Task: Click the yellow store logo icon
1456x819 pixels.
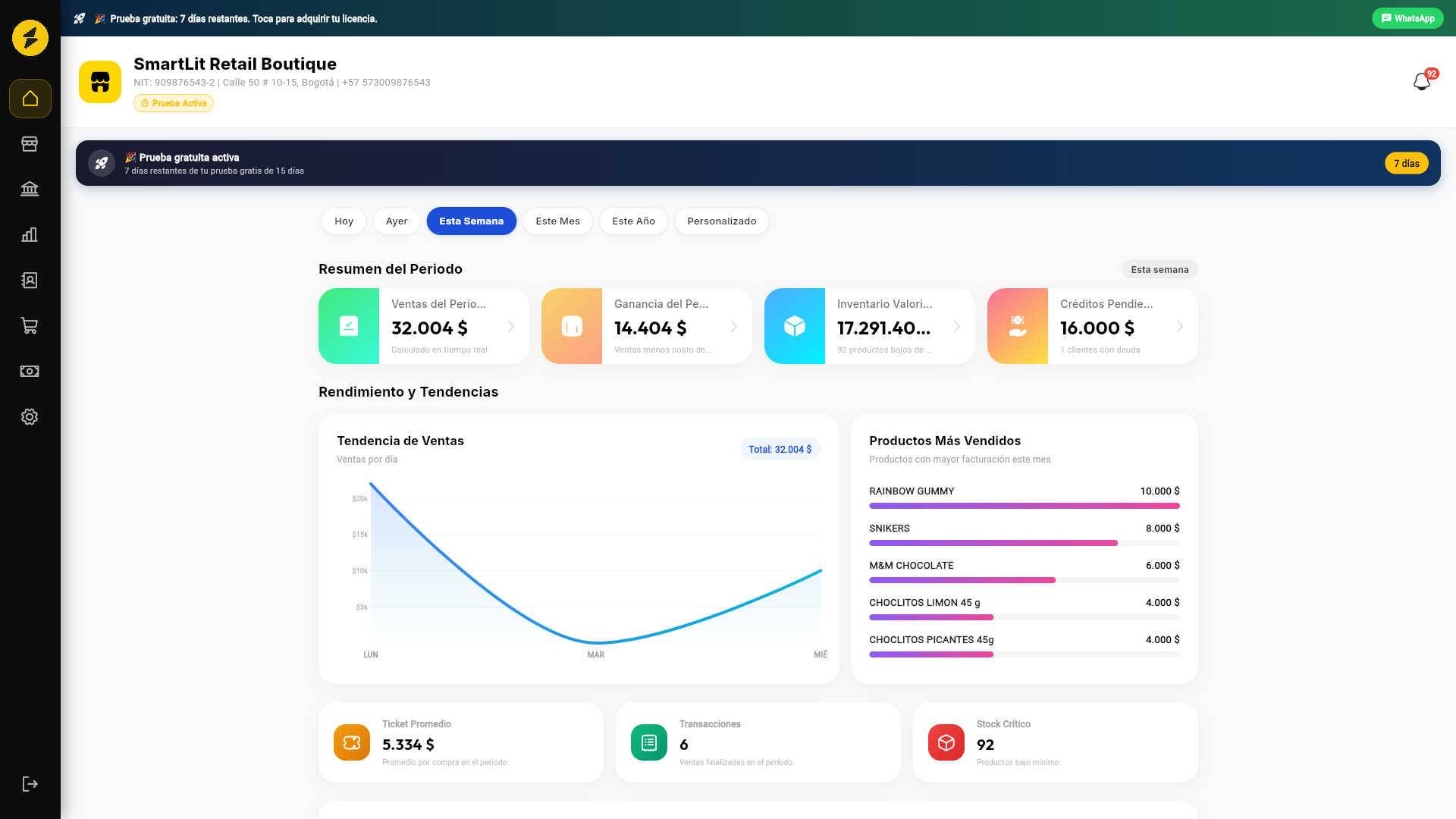Action: point(100,82)
